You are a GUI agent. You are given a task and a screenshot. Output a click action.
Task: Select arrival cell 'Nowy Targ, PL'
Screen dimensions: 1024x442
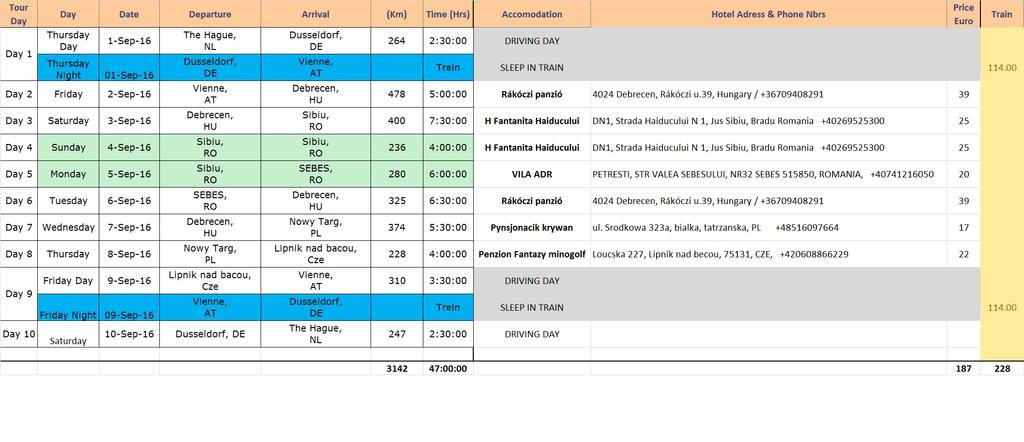click(315, 227)
